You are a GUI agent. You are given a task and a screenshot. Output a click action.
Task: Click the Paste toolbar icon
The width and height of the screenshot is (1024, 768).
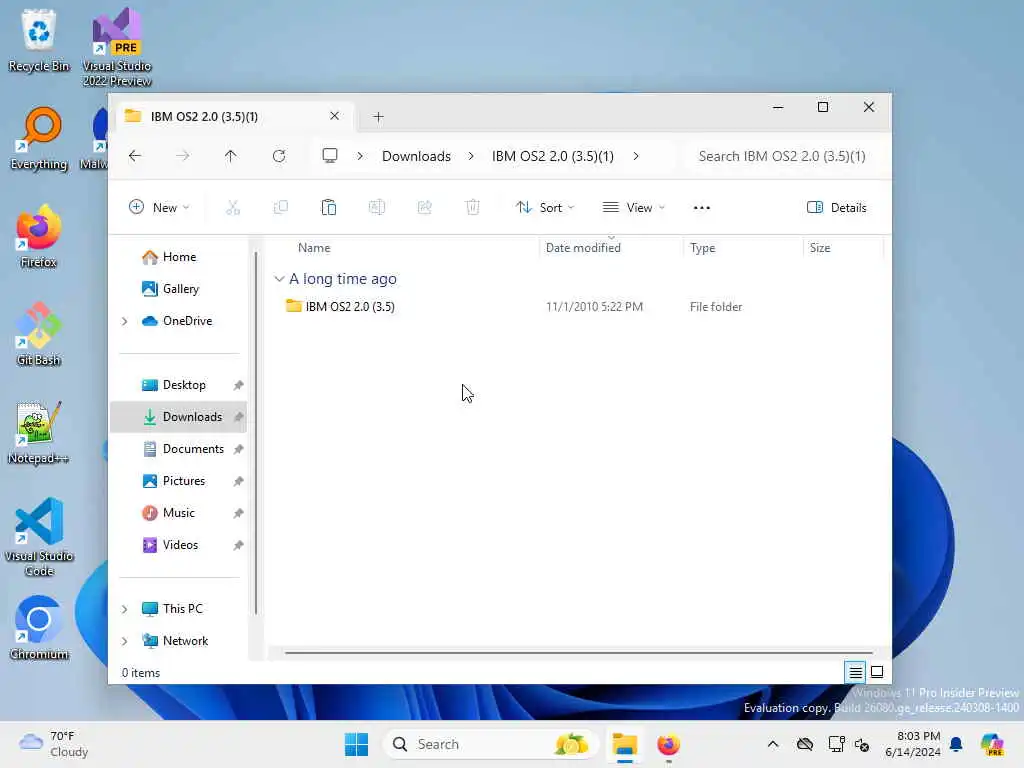(328, 208)
